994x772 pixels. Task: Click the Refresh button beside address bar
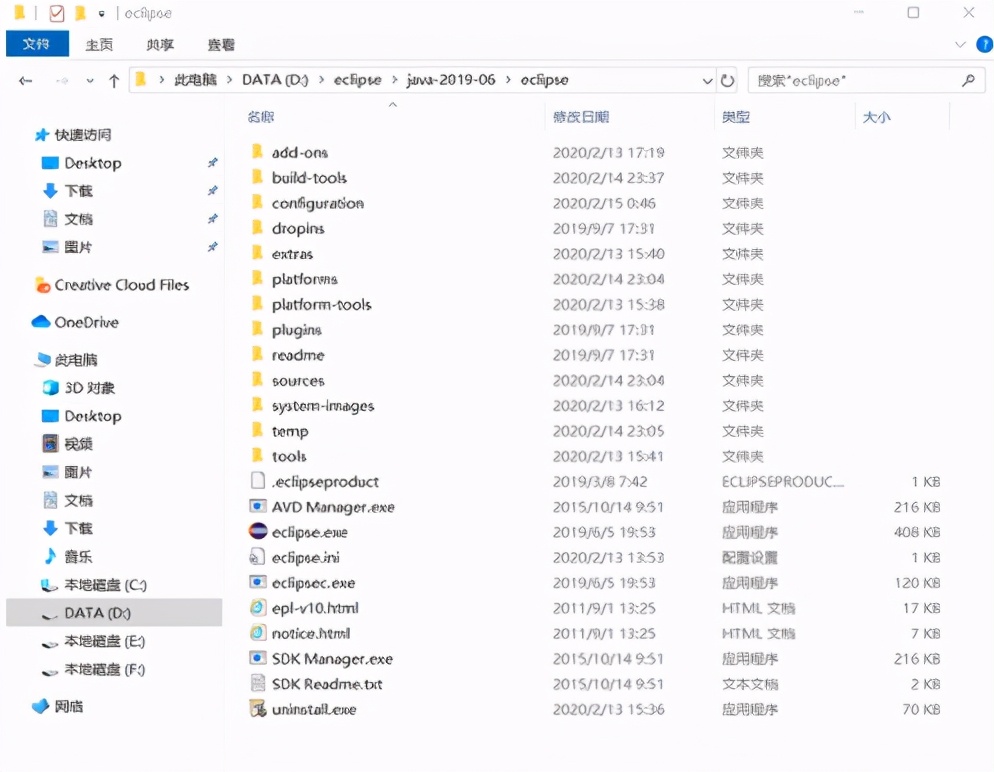pyautogui.click(x=727, y=80)
